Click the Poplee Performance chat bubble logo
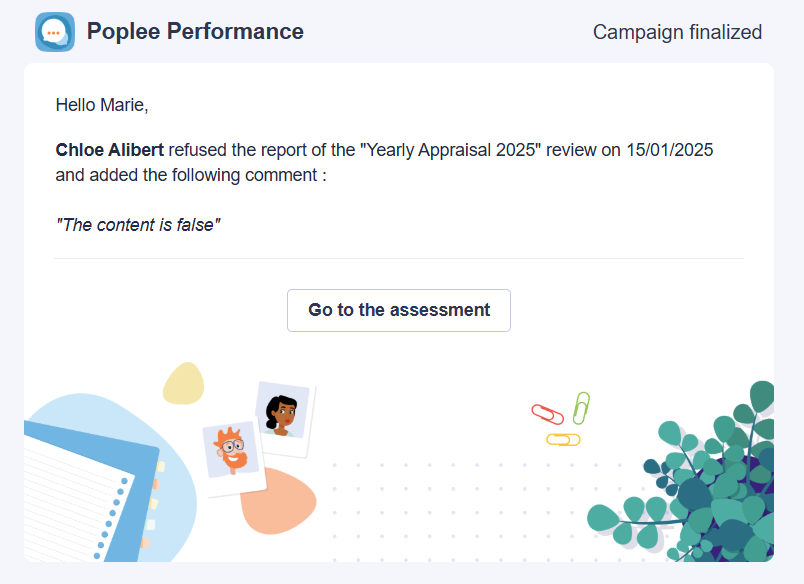The width and height of the screenshot is (804, 584). pyautogui.click(x=55, y=32)
